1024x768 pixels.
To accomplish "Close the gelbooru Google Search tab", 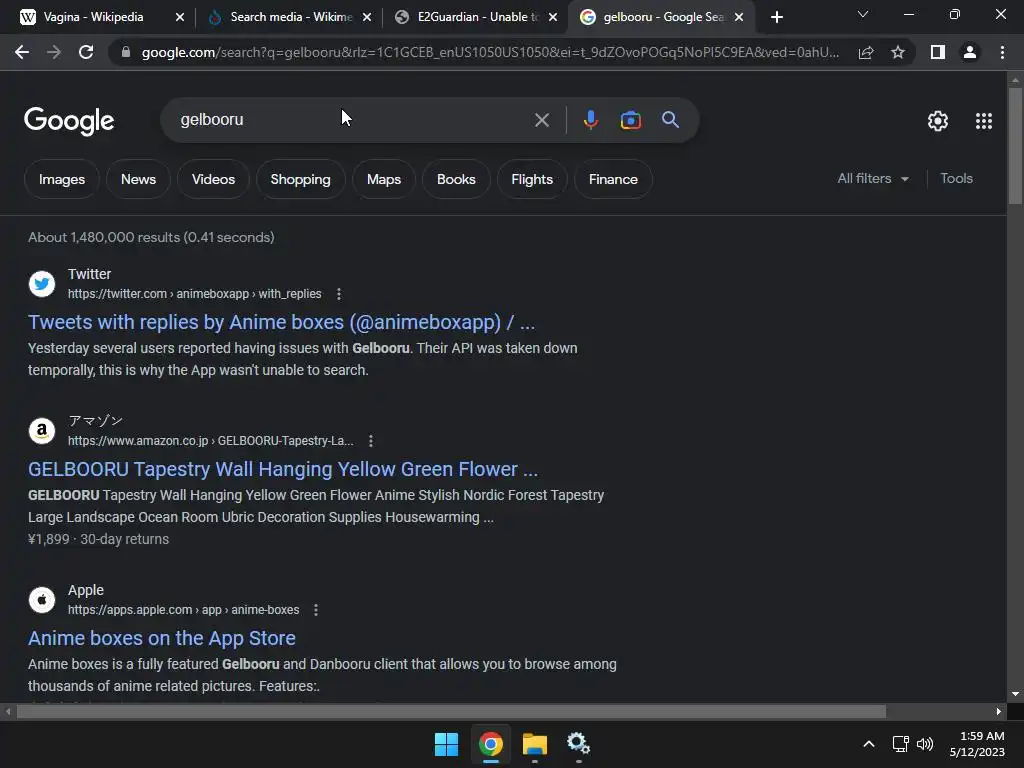I will (x=739, y=17).
